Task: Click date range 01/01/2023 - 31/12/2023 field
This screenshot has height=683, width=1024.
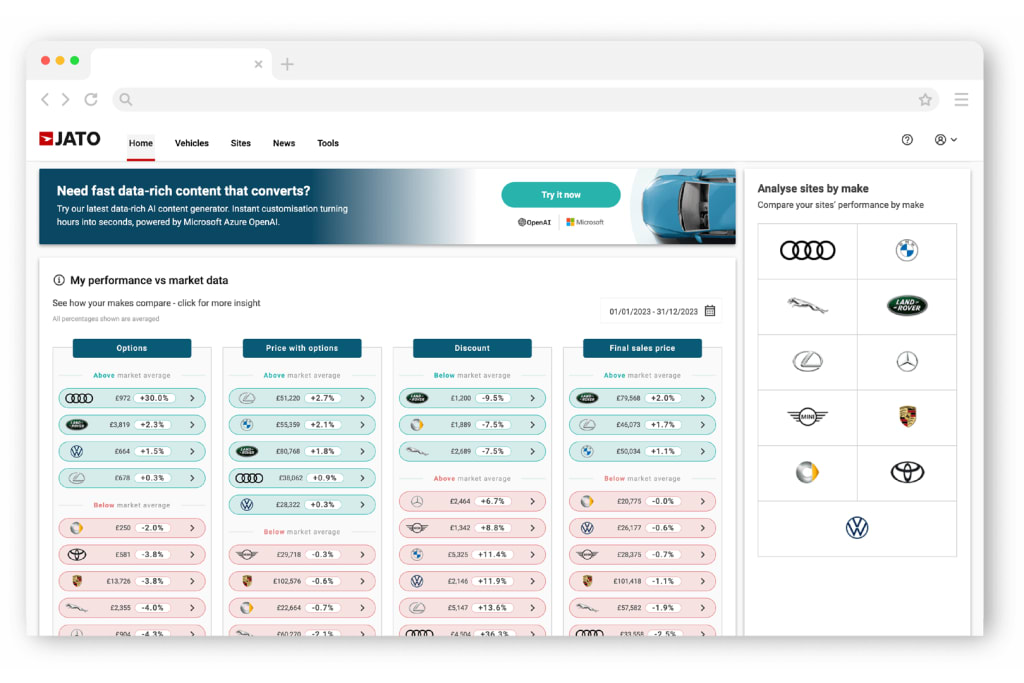Action: tap(661, 311)
